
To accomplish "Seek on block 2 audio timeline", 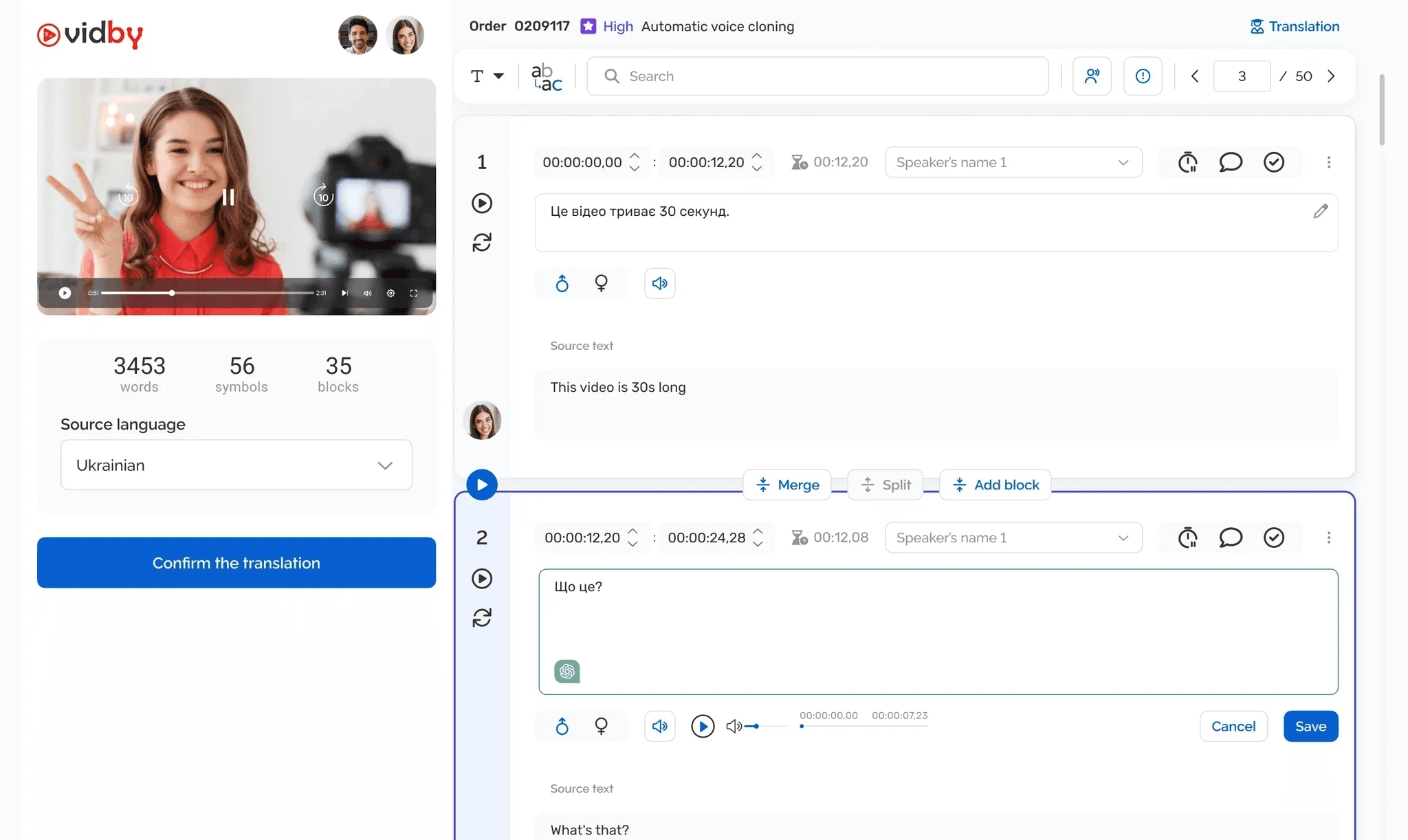I will click(x=863, y=726).
